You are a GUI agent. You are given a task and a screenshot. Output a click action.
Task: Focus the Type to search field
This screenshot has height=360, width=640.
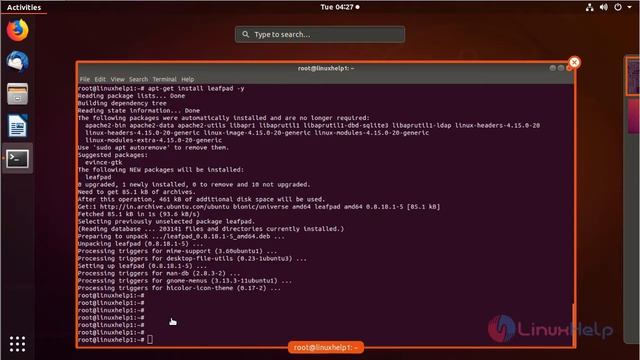(x=320, y=34)
